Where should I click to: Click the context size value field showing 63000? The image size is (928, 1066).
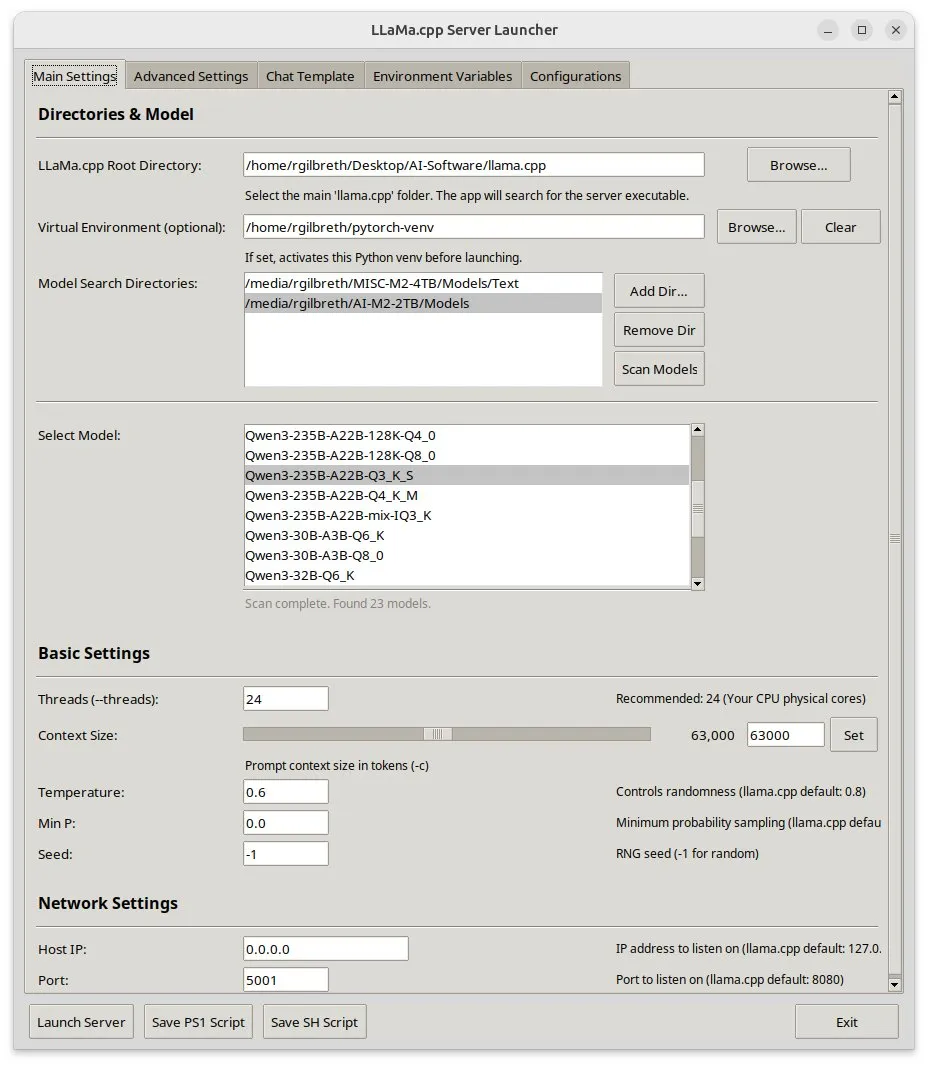click(785, 735)
